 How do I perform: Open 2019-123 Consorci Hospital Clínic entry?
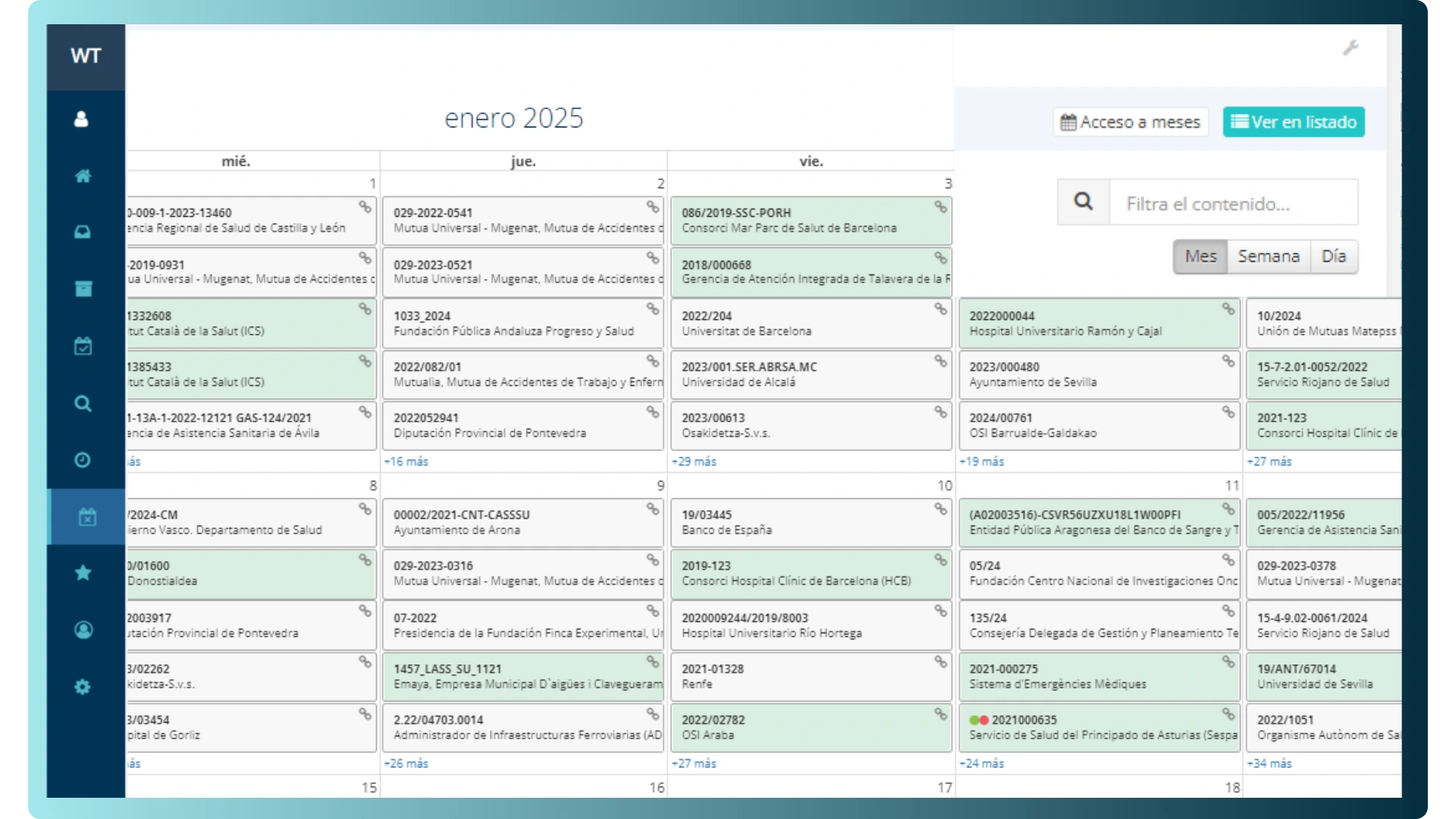811,573
